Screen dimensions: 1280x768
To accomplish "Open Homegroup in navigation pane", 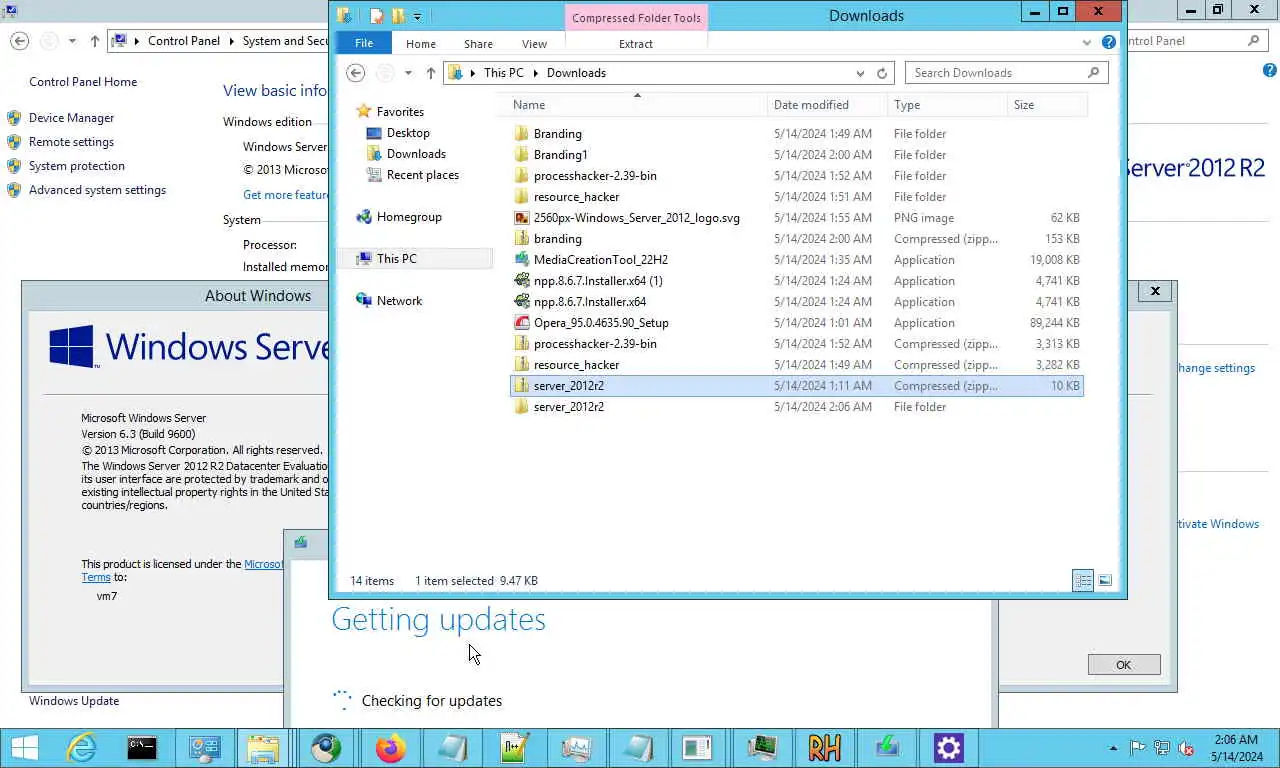I will pos(409,217).
